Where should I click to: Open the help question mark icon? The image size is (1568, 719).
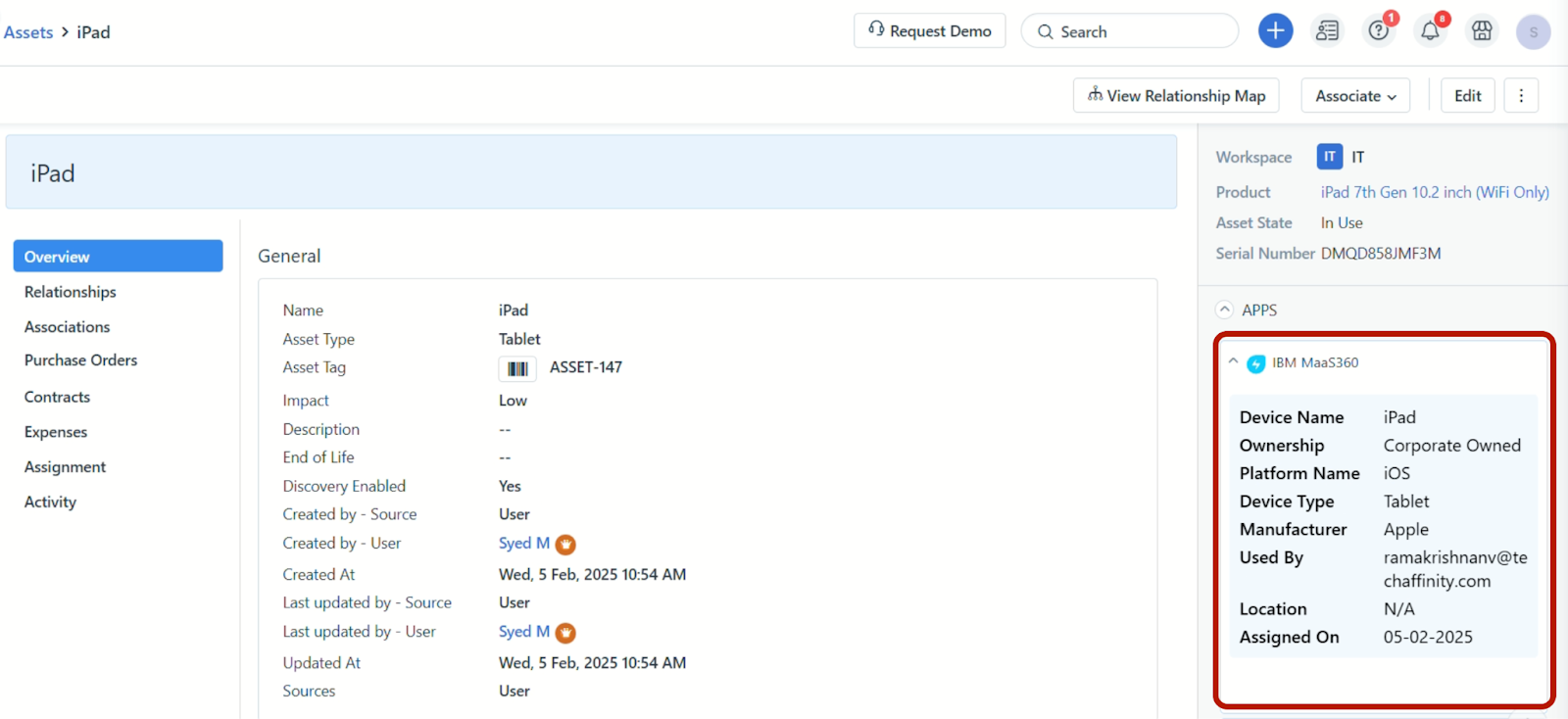(1379, 31)
